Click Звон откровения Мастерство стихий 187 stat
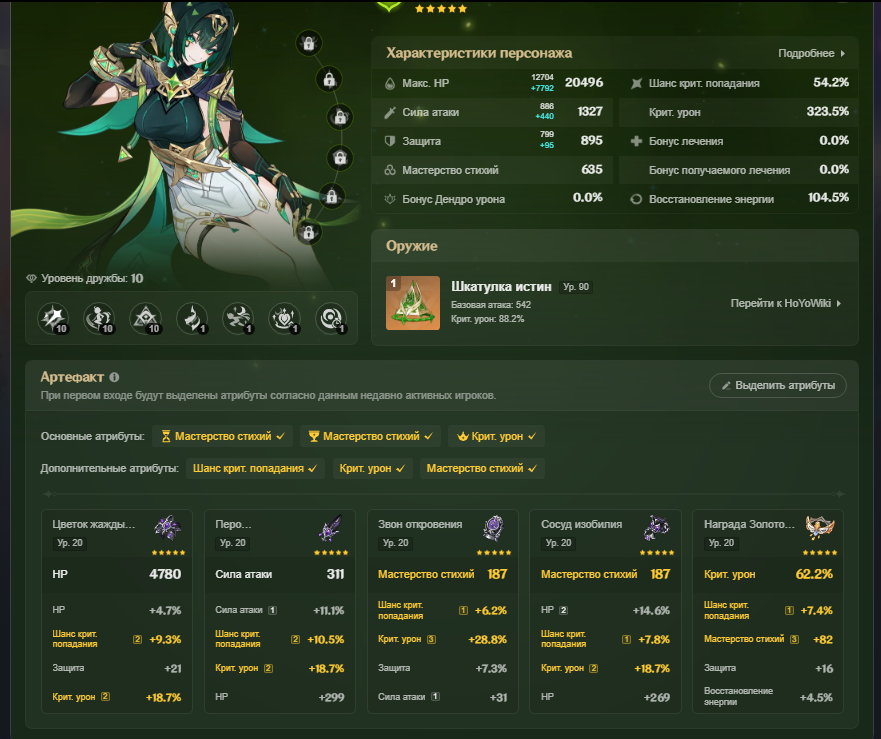This screenshot has height=739, width=881. (443, 574)
